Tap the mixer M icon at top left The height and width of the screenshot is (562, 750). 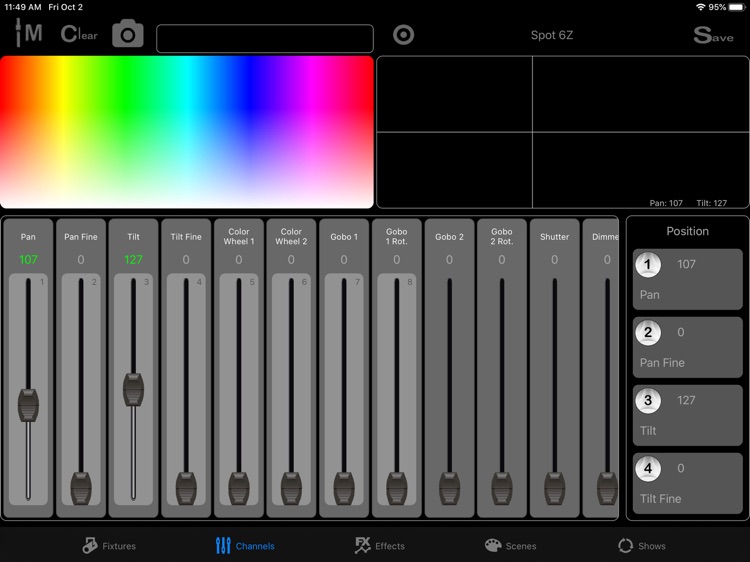(x=29, y=33)
